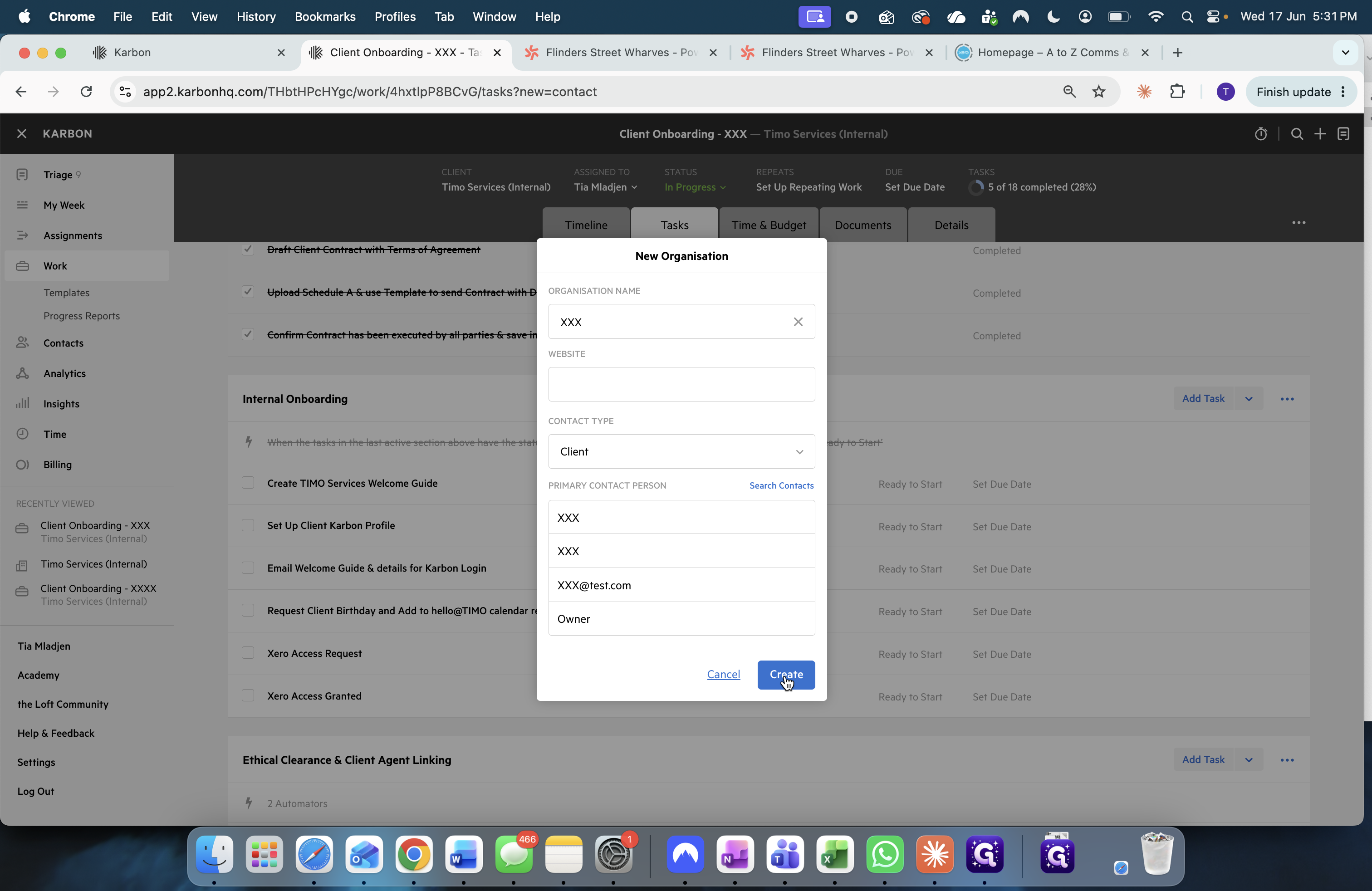Open Insights in the sidebar
The image size is (1372, 891).
pyautogui.click(x=61, y=404)
